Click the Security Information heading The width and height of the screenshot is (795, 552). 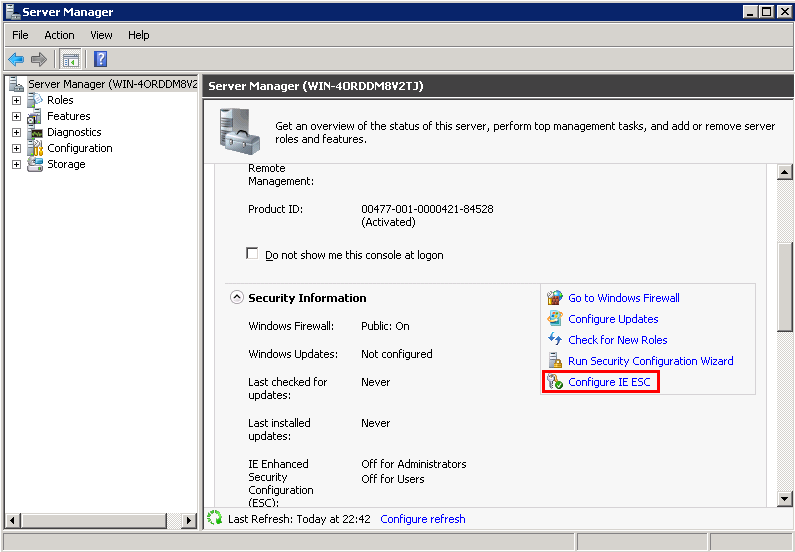pyautogui.click(x=307, y=298)
